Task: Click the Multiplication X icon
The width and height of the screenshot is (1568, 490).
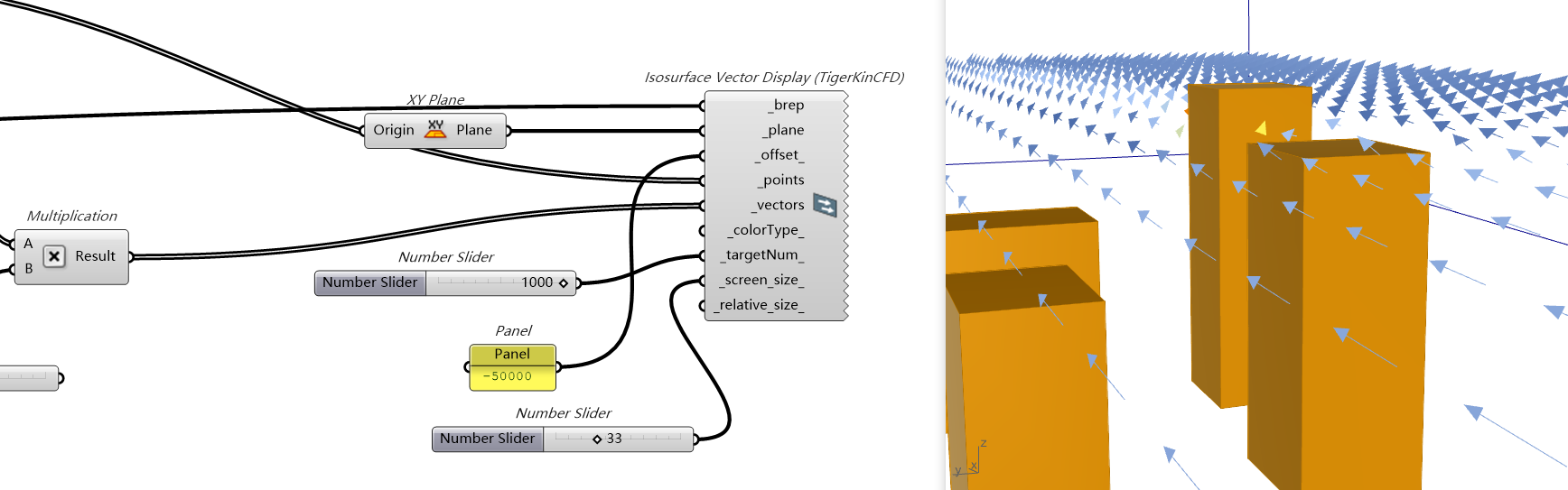Action: pyautogui.click(x=54, y=256)
